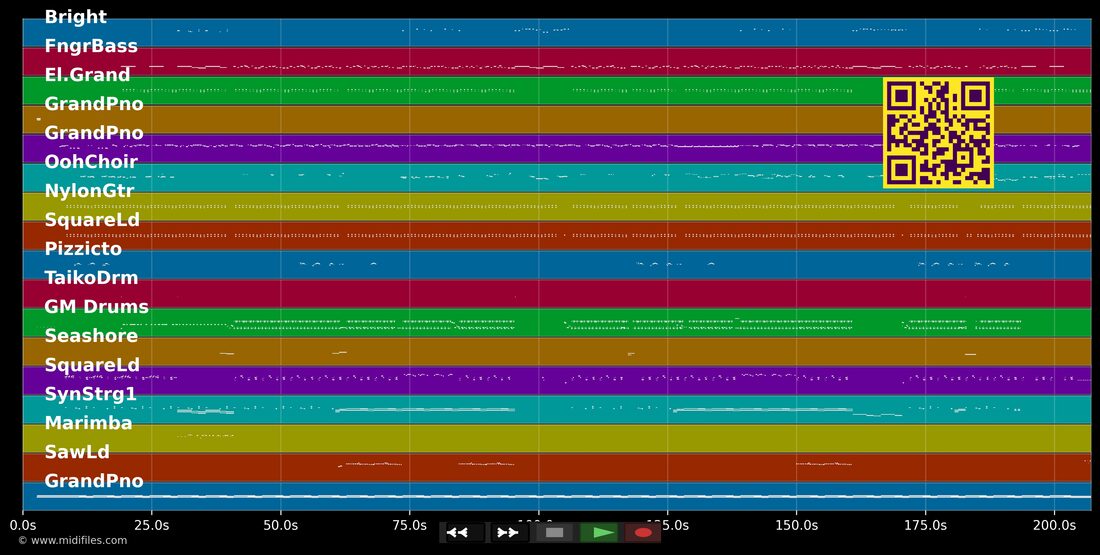Image resolution: width=1100 pixels, height=555 pixels.
Task: Click the 150.0s time axis label
Action: 796,525
